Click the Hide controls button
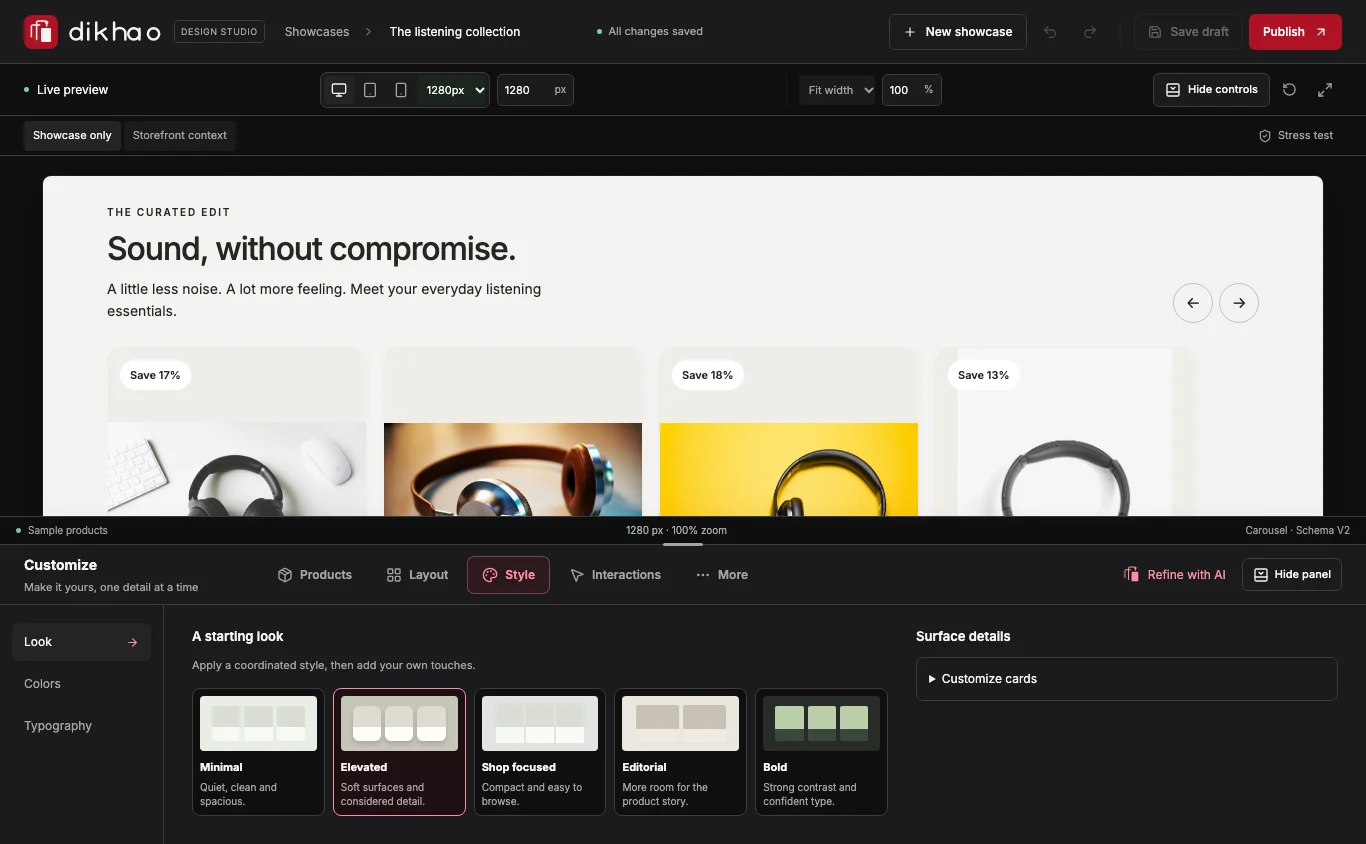The height and width of the screenshot is (844, 1366). tap(1211, 90)
